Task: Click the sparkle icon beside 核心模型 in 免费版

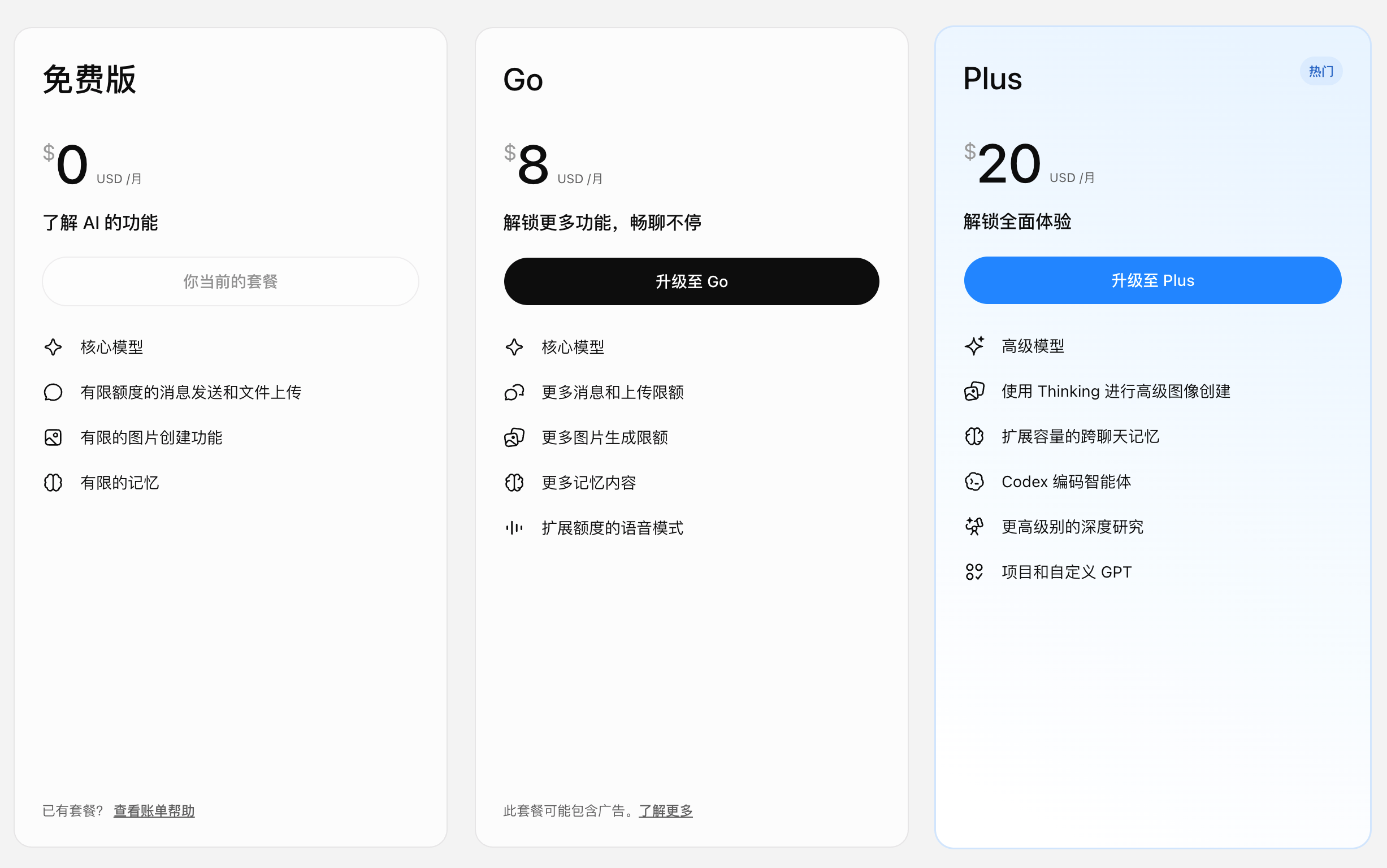Action: pyautogui.click(x=53, y=347)
